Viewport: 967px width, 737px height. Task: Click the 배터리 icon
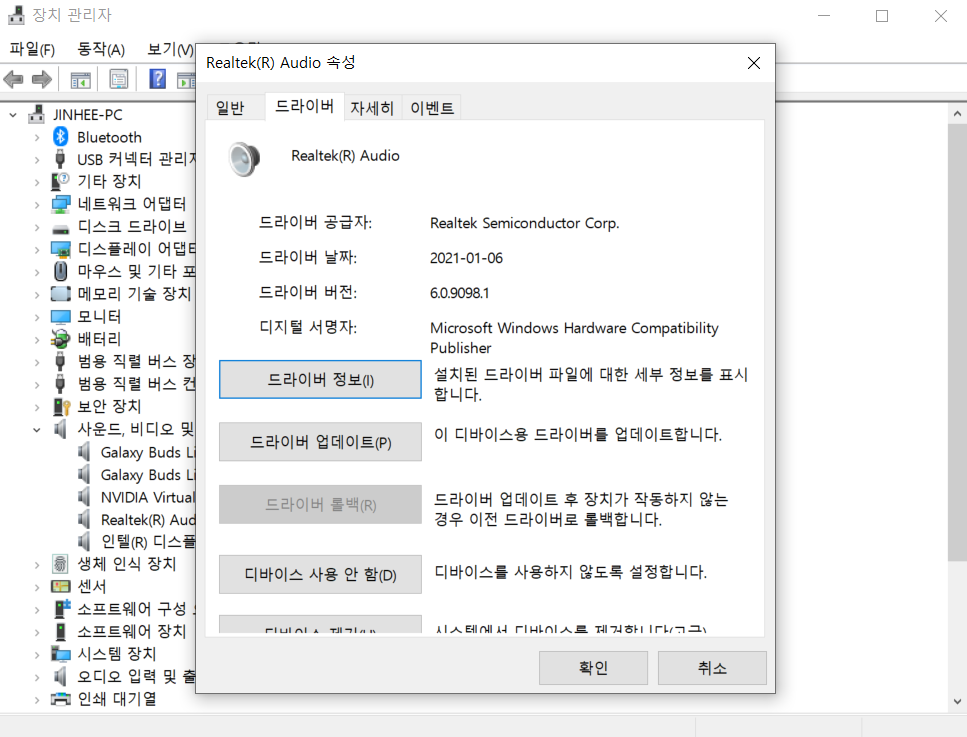click(60, 339)
